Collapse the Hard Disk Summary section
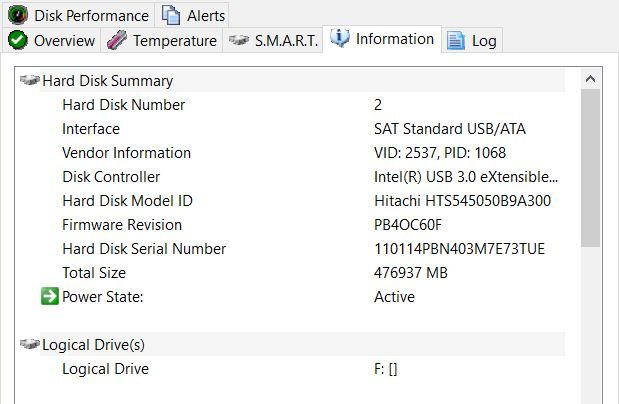Image resolution: width=619 pixels, height=404 pixels. click(30, 81)
